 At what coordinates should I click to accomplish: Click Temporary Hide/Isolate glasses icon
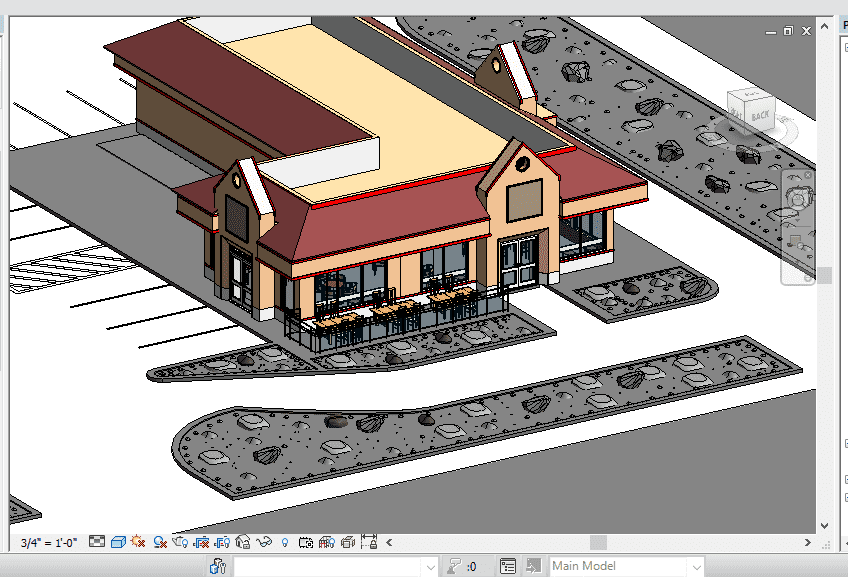pyautogui.click(x=264, y=542)
